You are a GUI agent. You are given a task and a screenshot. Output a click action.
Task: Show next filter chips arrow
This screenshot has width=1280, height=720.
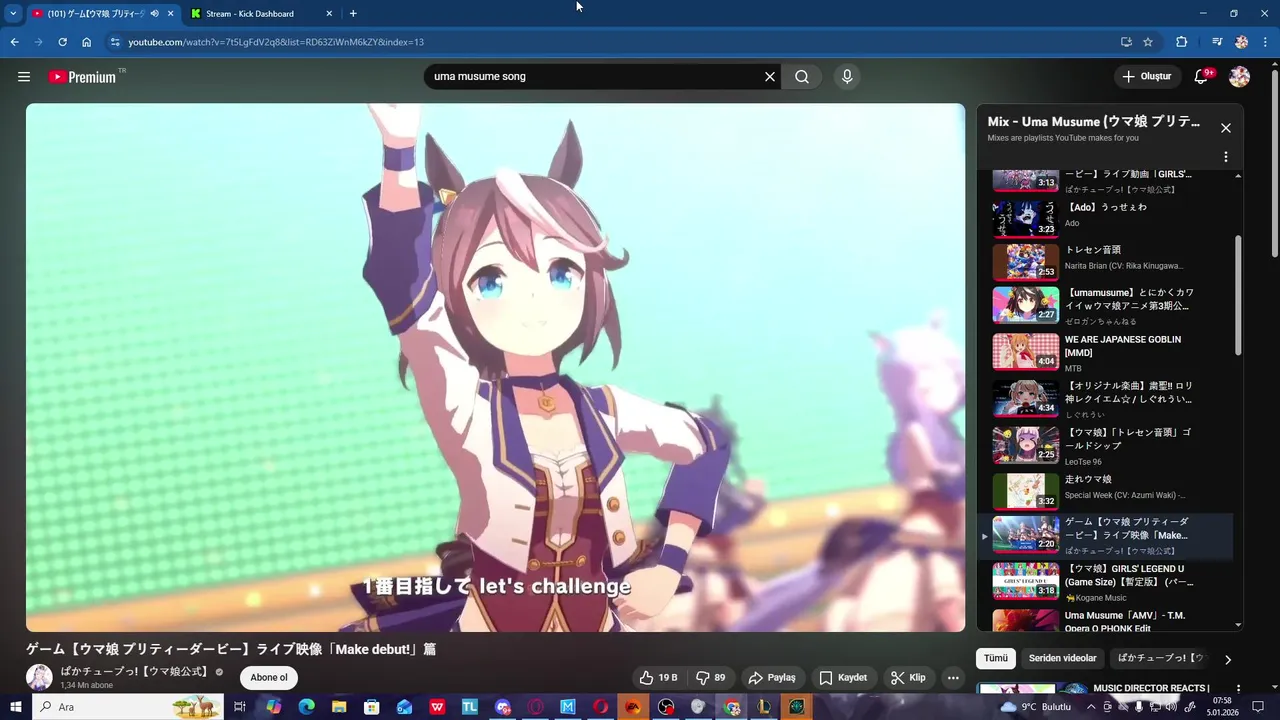1228,659
